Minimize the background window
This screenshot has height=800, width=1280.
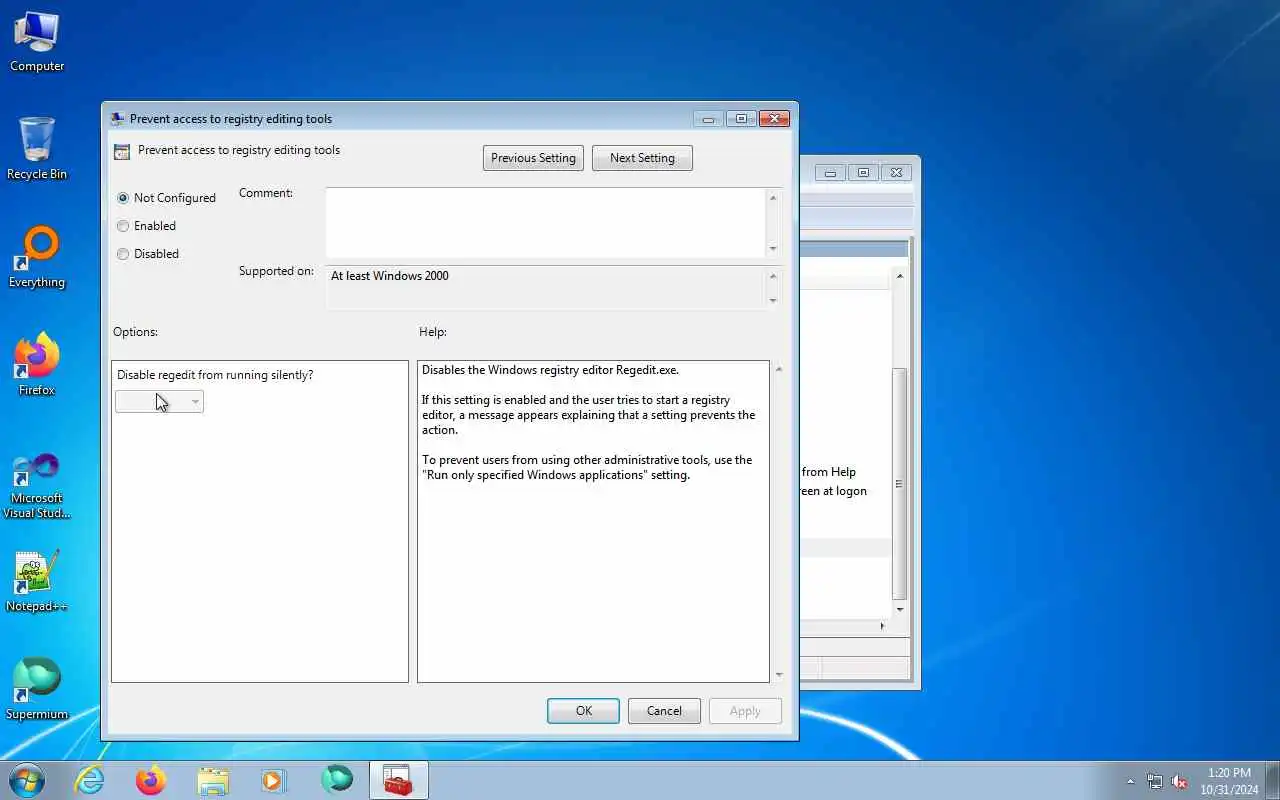pyautogui.click(x=830, y=173)
